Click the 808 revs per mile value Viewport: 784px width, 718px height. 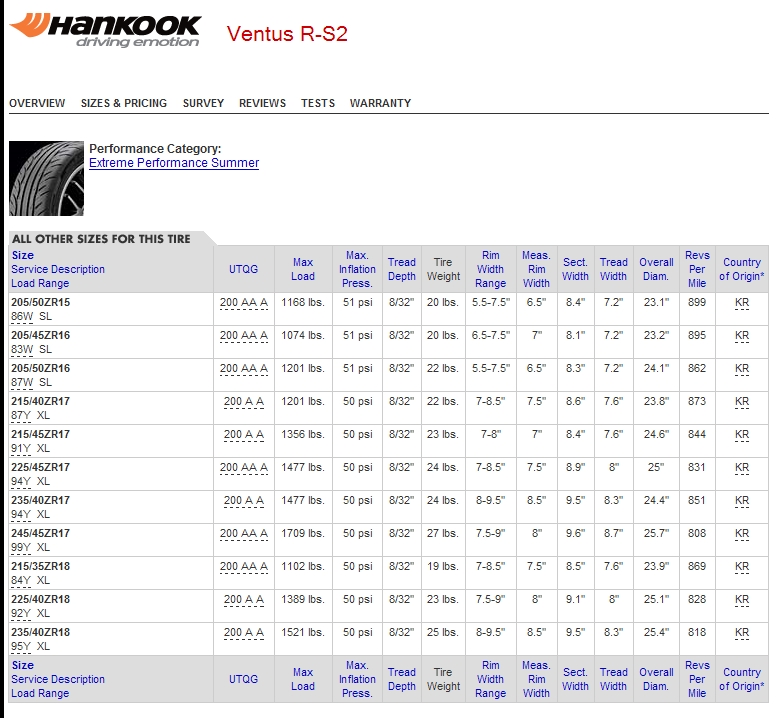(x=696, y=533)
